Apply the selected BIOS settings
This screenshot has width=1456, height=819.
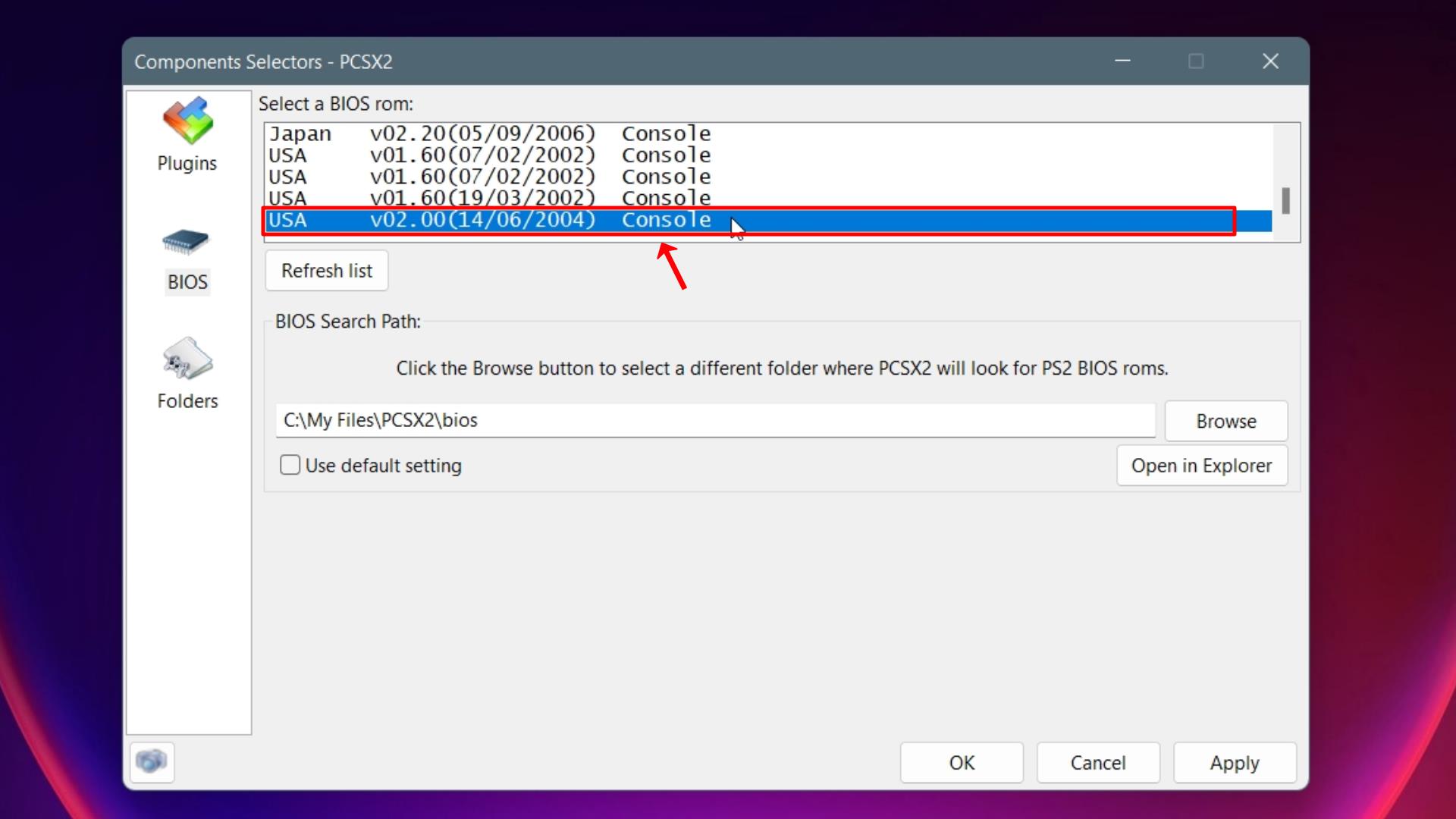click(1234, 763)
